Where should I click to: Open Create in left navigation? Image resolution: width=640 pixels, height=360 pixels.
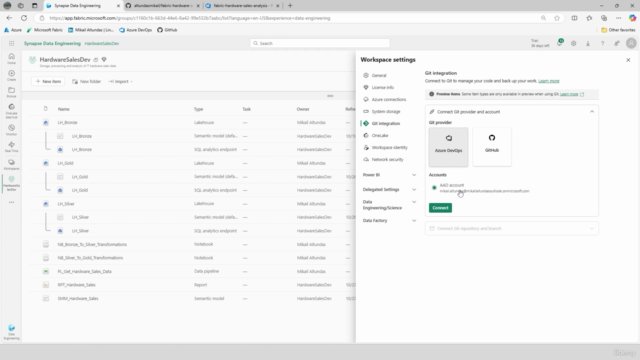pyautogui.click(x=11, y=75)
